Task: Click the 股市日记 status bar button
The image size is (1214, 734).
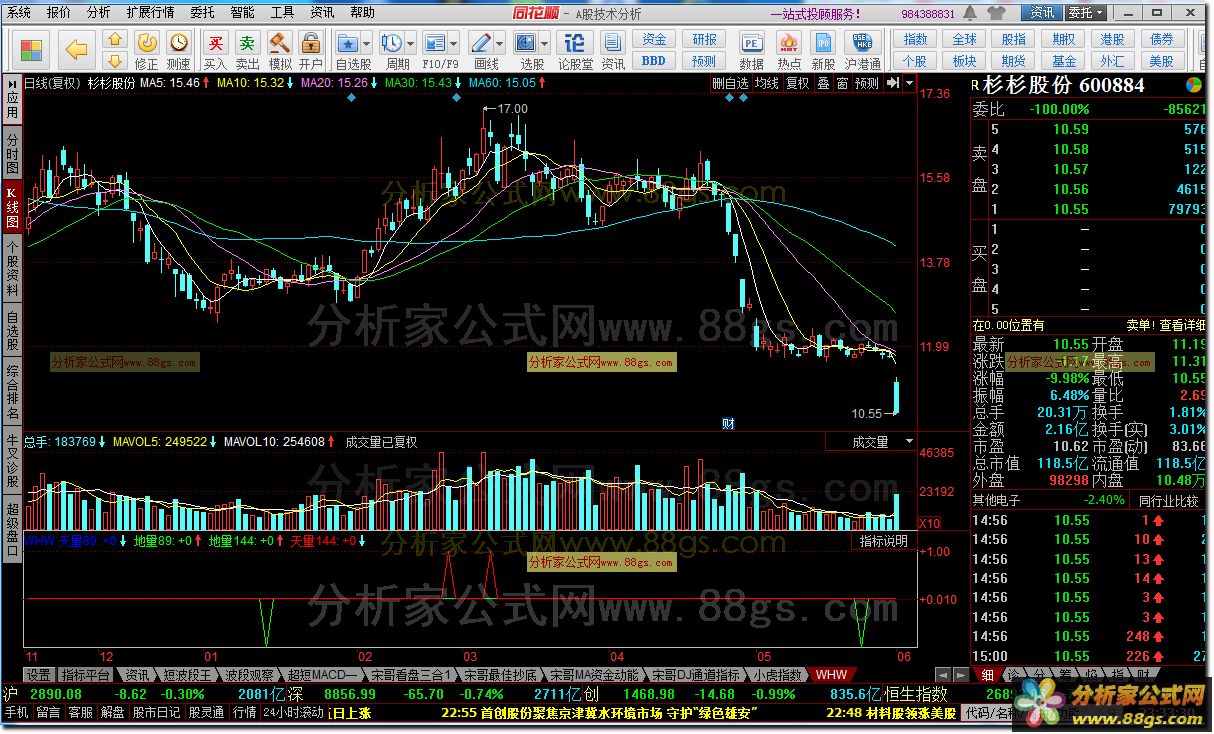Action: click(157, 712)
